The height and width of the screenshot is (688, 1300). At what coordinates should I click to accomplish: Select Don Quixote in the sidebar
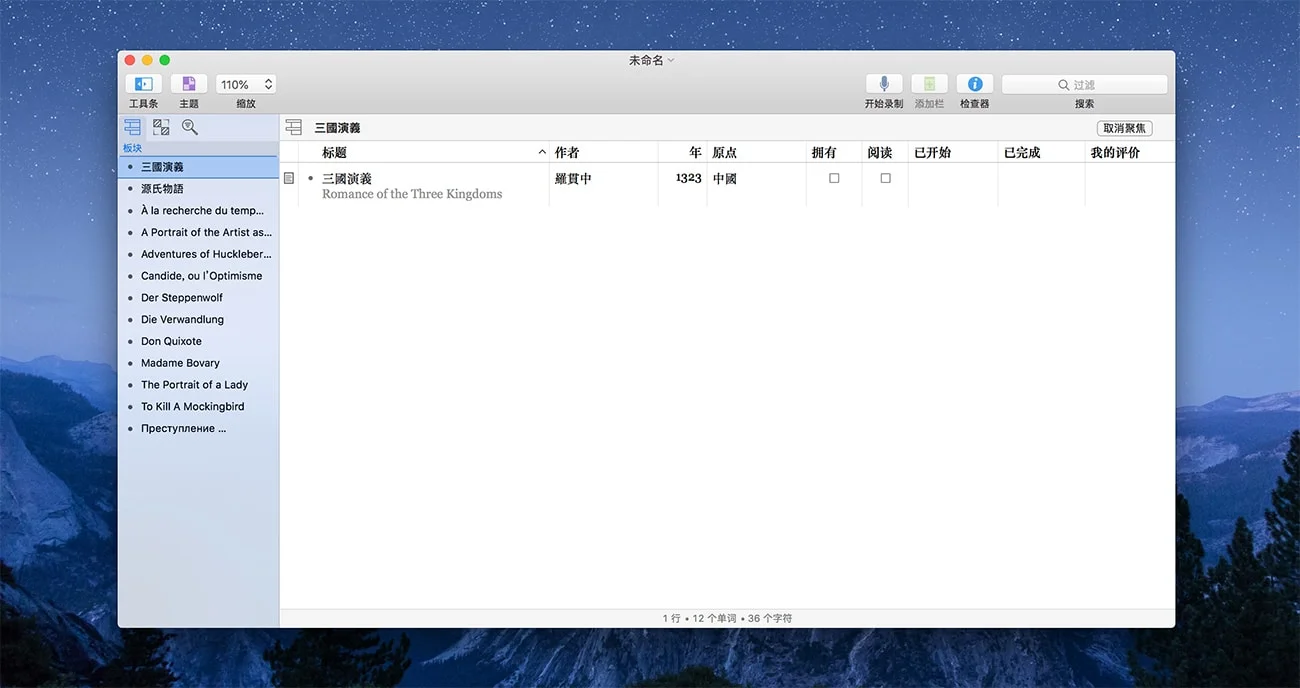pos(171,341)
